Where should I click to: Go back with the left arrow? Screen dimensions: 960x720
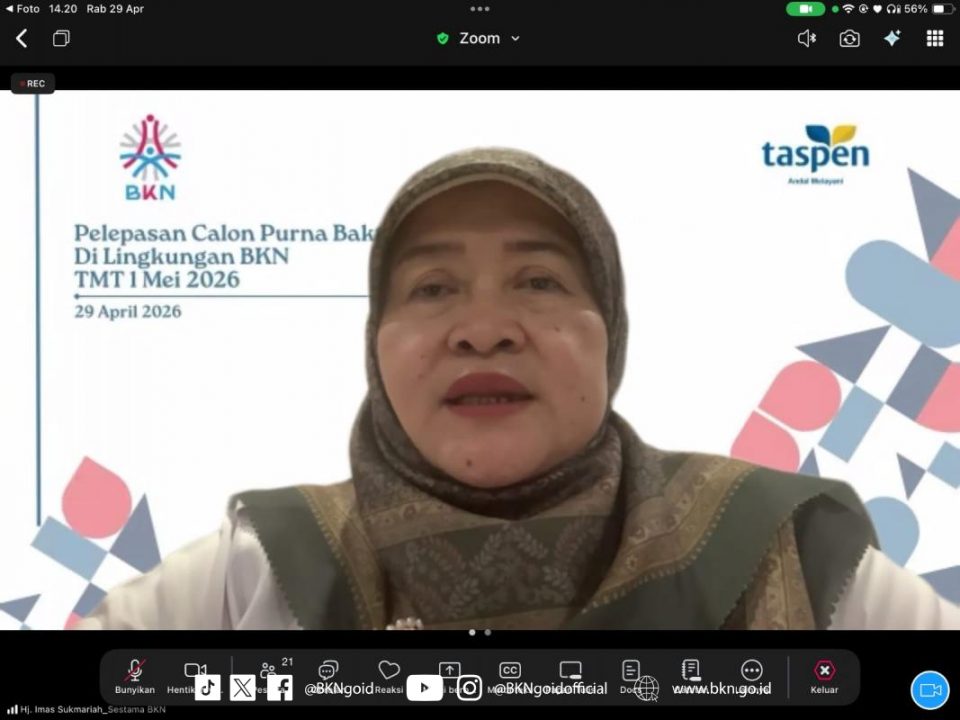[22, 38]
